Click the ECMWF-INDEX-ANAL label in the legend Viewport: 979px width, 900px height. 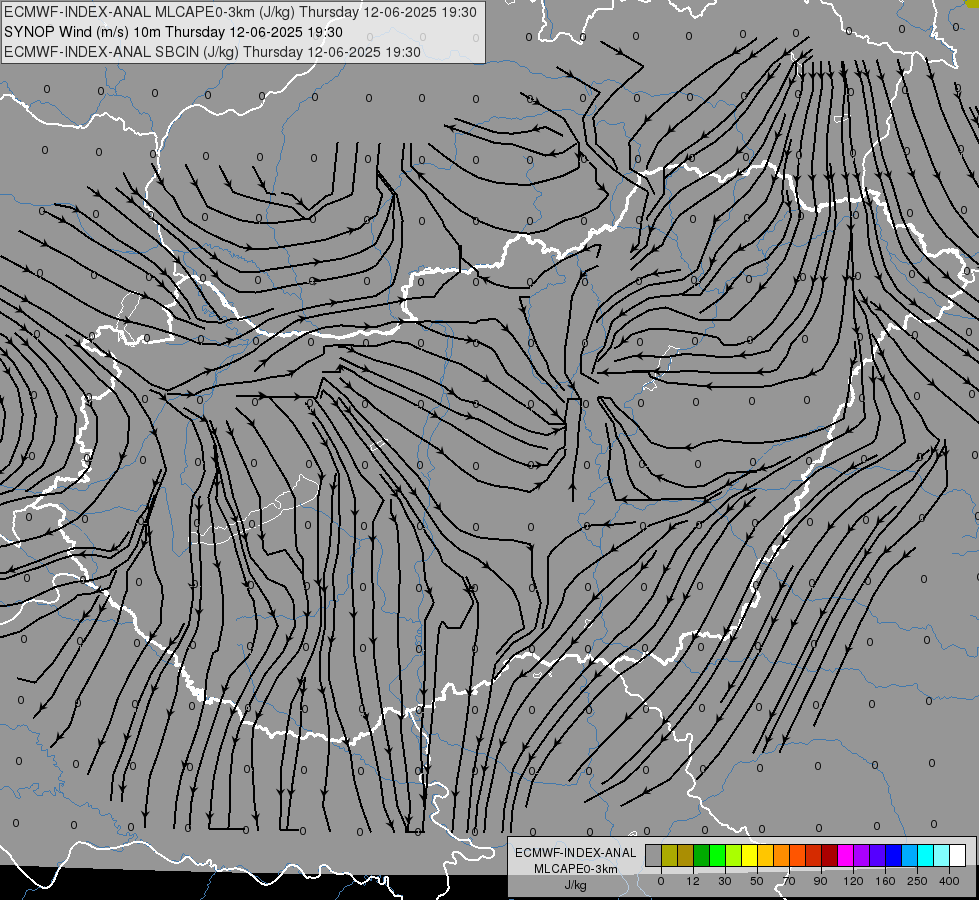[x=576, y=853]
